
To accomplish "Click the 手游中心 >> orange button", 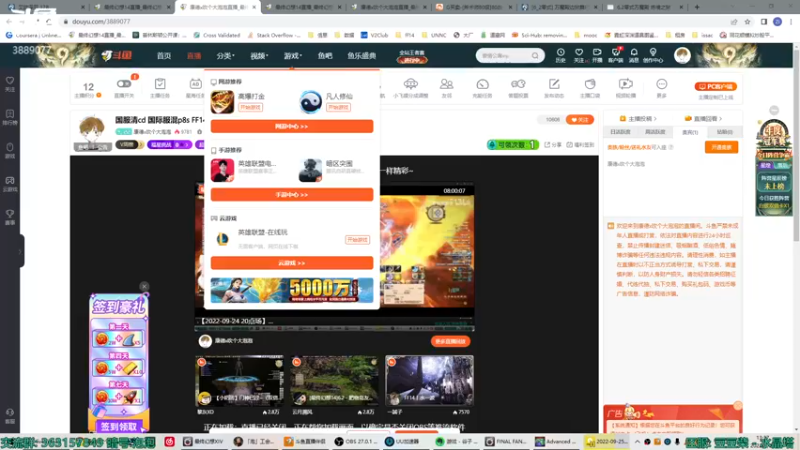I will coord(292,194).
